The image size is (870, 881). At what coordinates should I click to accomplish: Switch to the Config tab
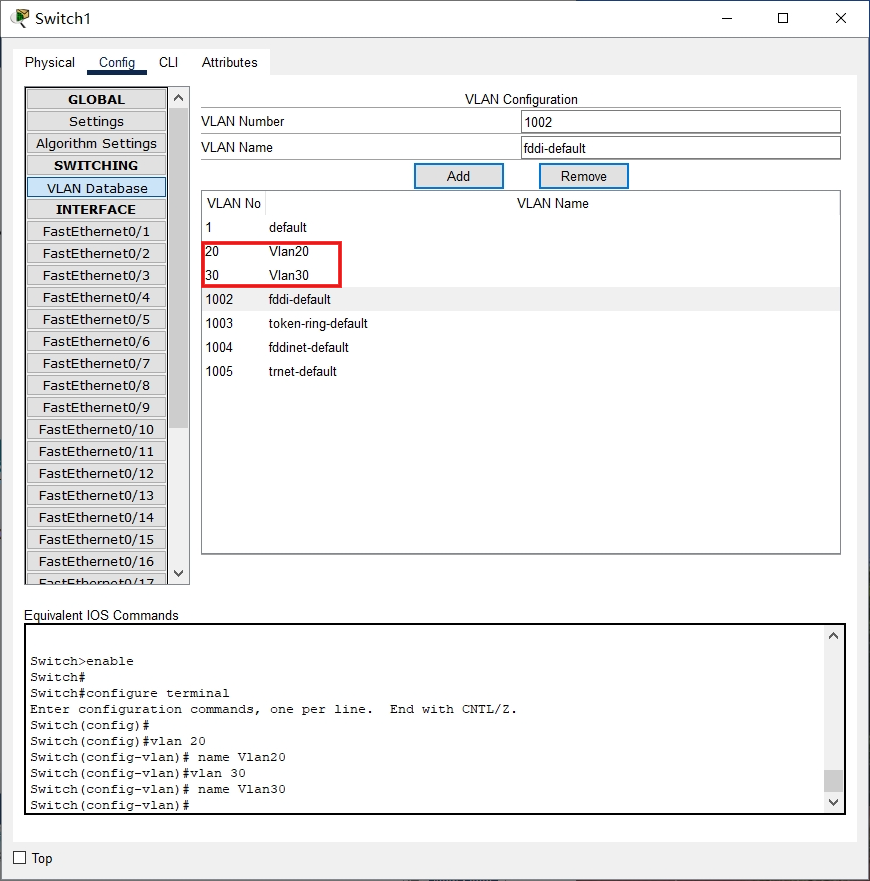(x=117, y=62)
